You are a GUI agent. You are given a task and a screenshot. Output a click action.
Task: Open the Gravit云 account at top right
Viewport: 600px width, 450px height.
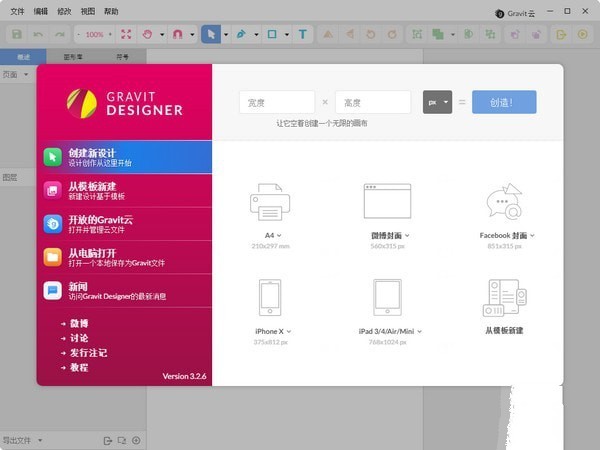[x=515, y=14]
